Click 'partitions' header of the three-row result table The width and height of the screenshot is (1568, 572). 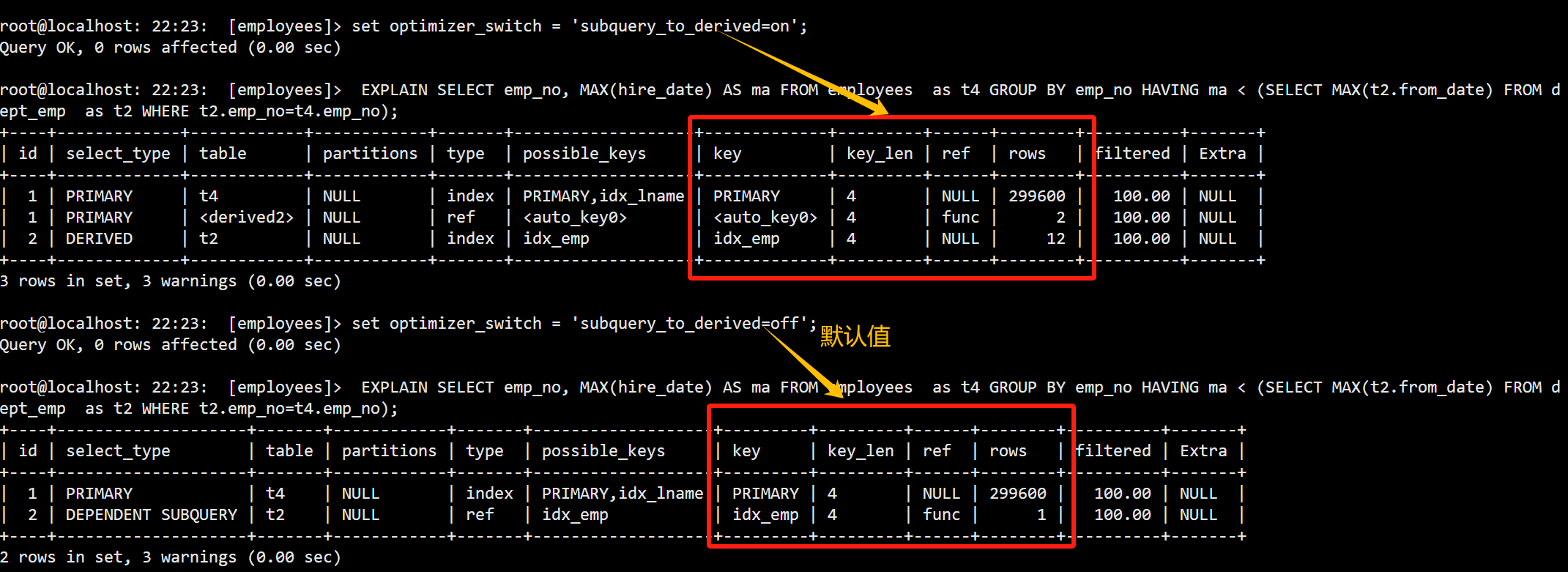point(370,154)
